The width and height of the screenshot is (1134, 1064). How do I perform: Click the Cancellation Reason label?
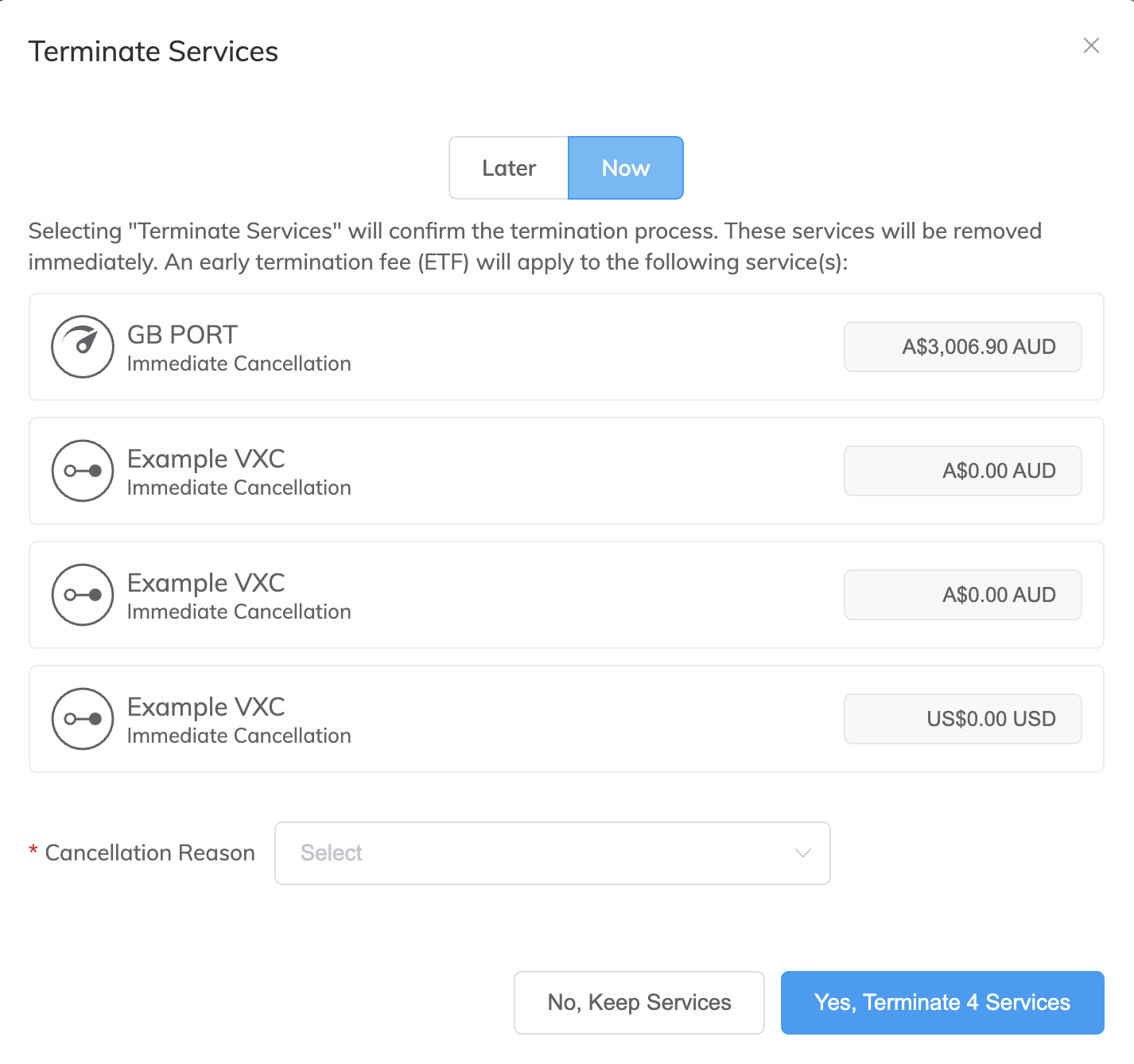click(150, 853)
